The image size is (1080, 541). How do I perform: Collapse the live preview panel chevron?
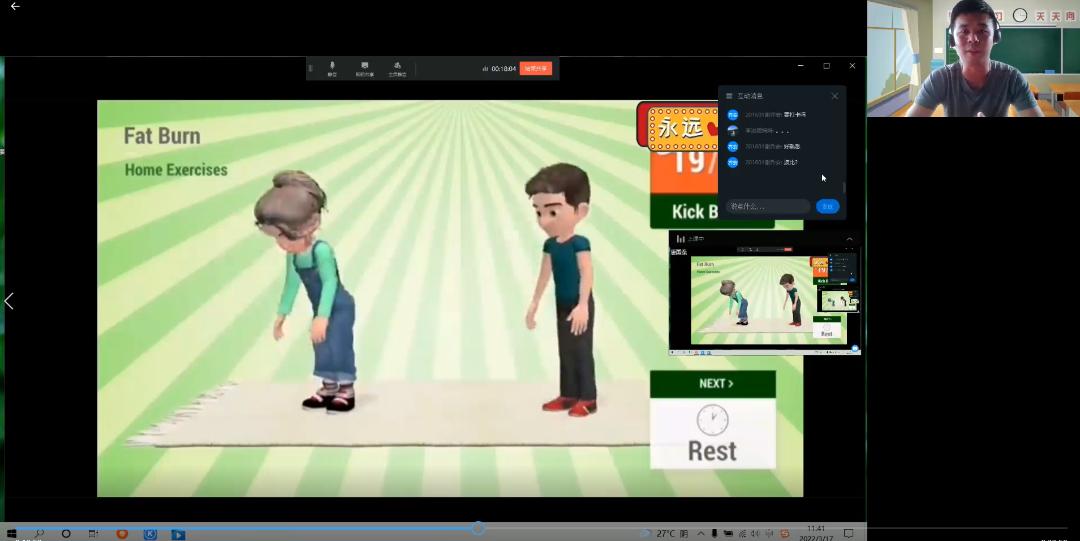coord(849,239)
